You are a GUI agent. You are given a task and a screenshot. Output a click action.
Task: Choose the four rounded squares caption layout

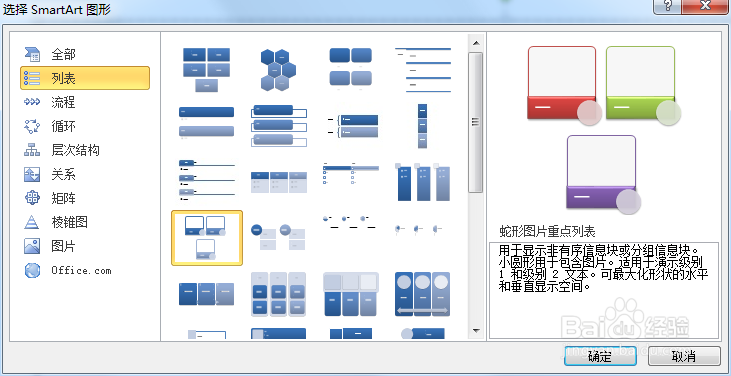point(351,68)
